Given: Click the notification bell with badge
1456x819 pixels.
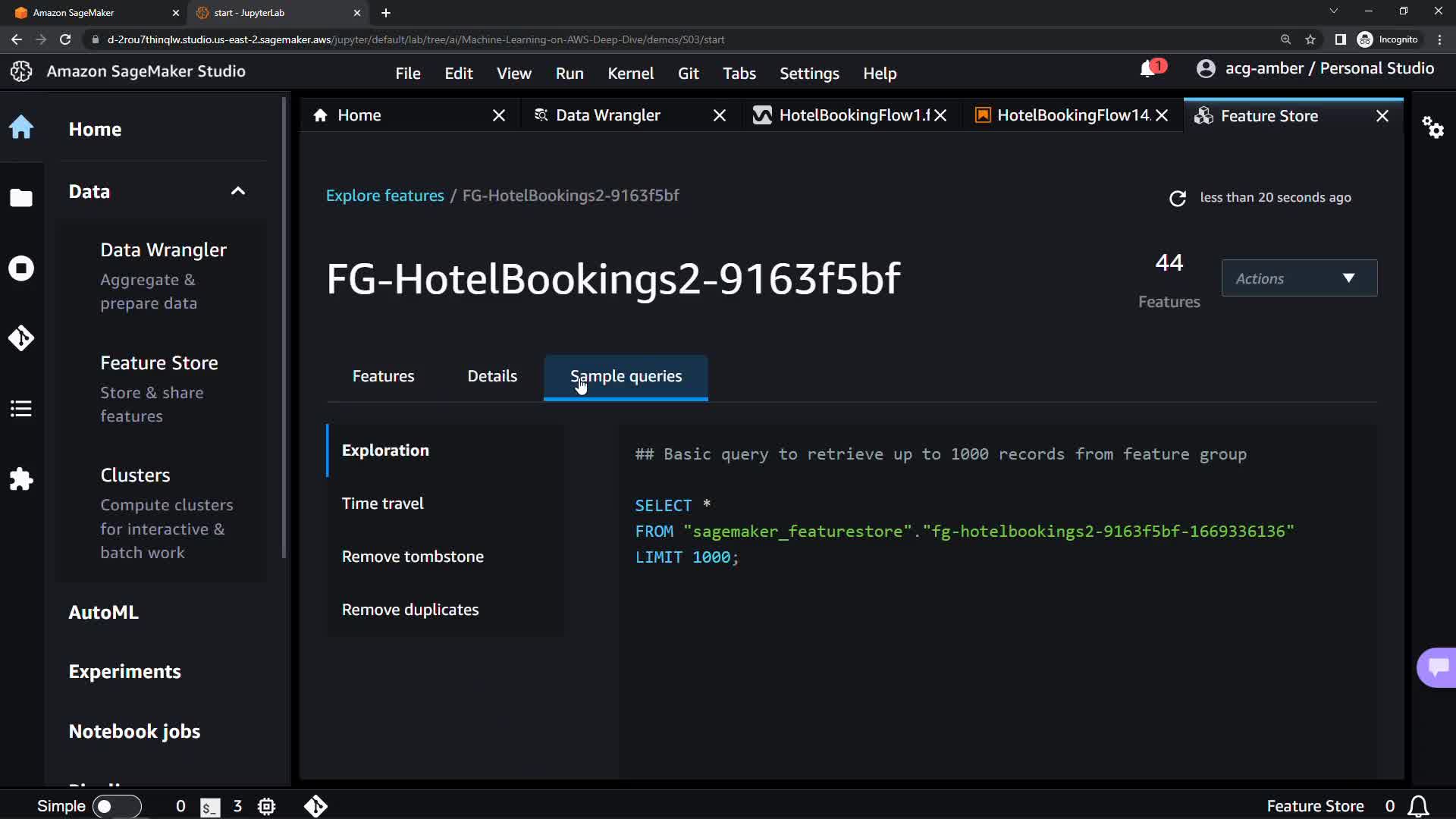Looking at the screenshot, I should click(x=1149, y=69).
